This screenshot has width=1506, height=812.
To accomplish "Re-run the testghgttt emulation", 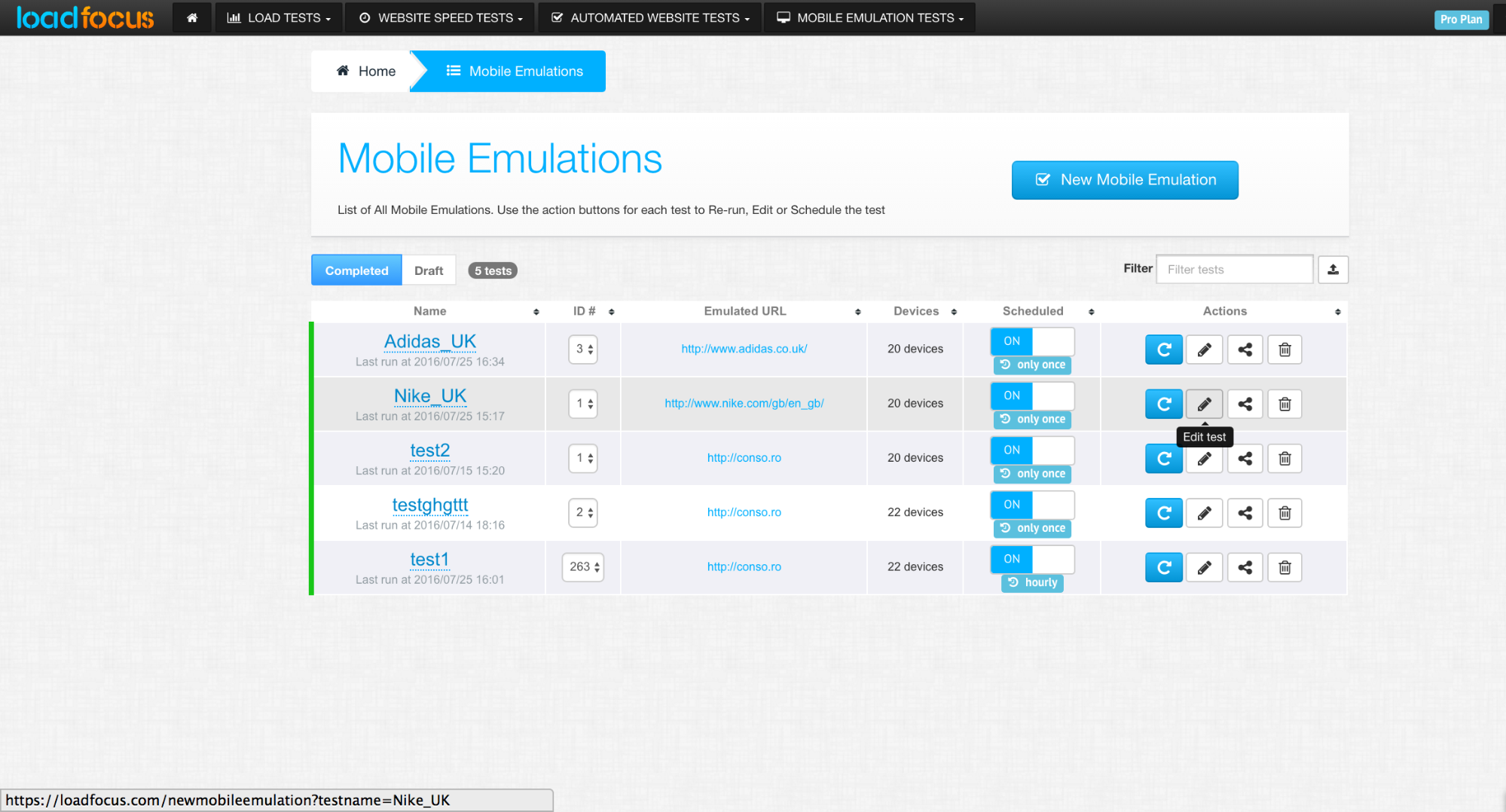I will coord(1163,513).
